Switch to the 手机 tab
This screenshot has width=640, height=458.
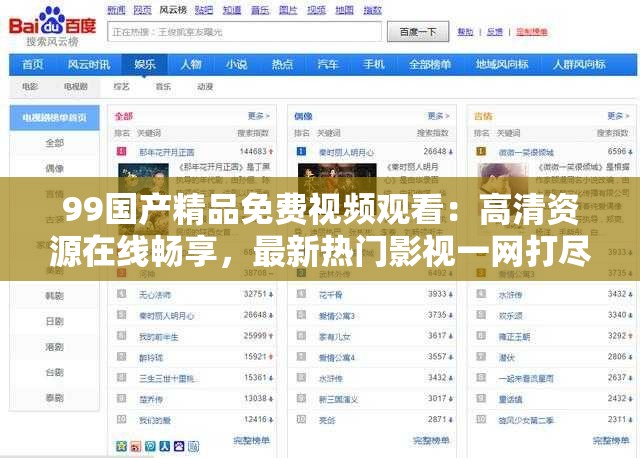[x=374, y=64]
